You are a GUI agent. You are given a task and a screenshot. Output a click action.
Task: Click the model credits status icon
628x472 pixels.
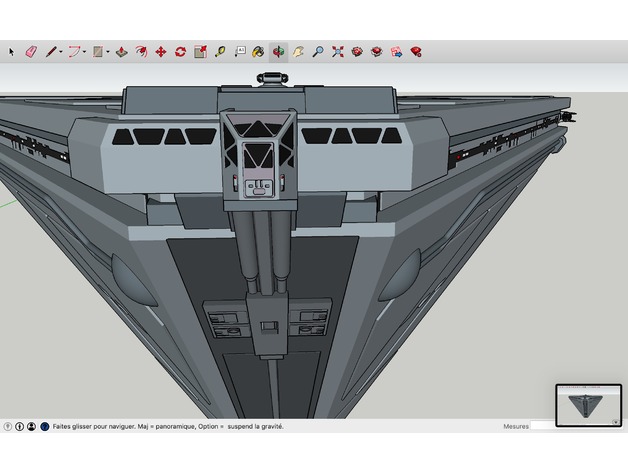pos(19,427)
